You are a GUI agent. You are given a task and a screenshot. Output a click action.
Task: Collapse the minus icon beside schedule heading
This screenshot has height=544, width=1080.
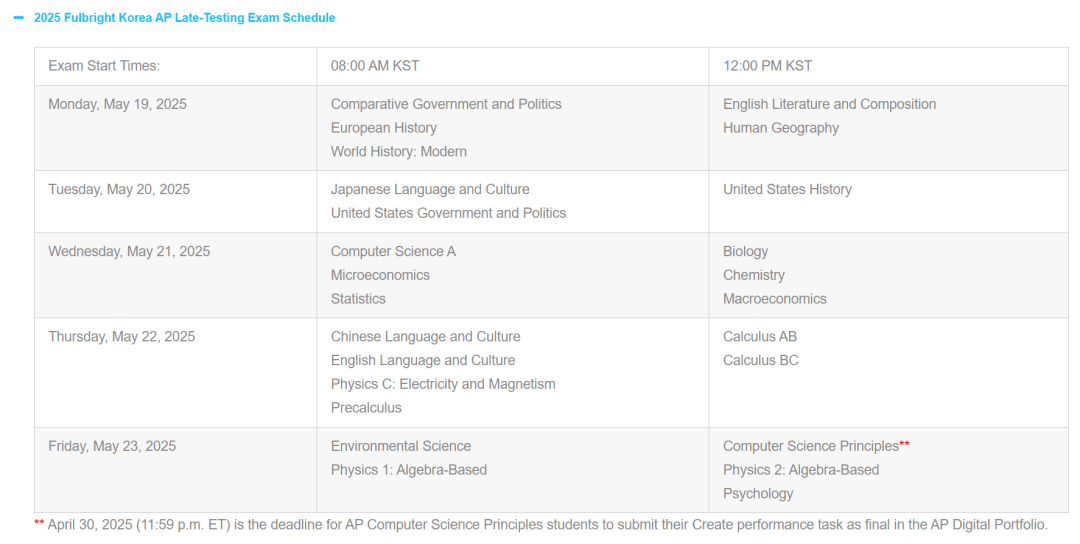(x=19, y=18)
